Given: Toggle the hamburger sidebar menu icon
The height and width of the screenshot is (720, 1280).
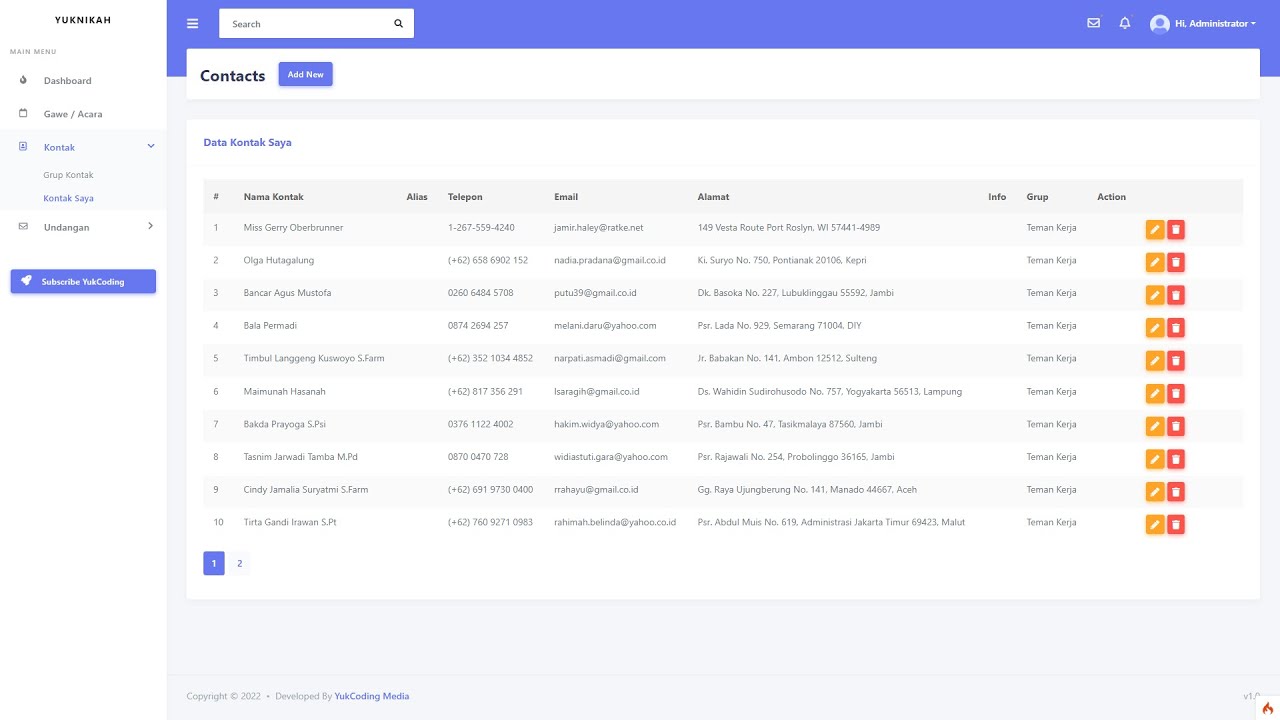Looking at the screenshot, I should click(193, 24).
